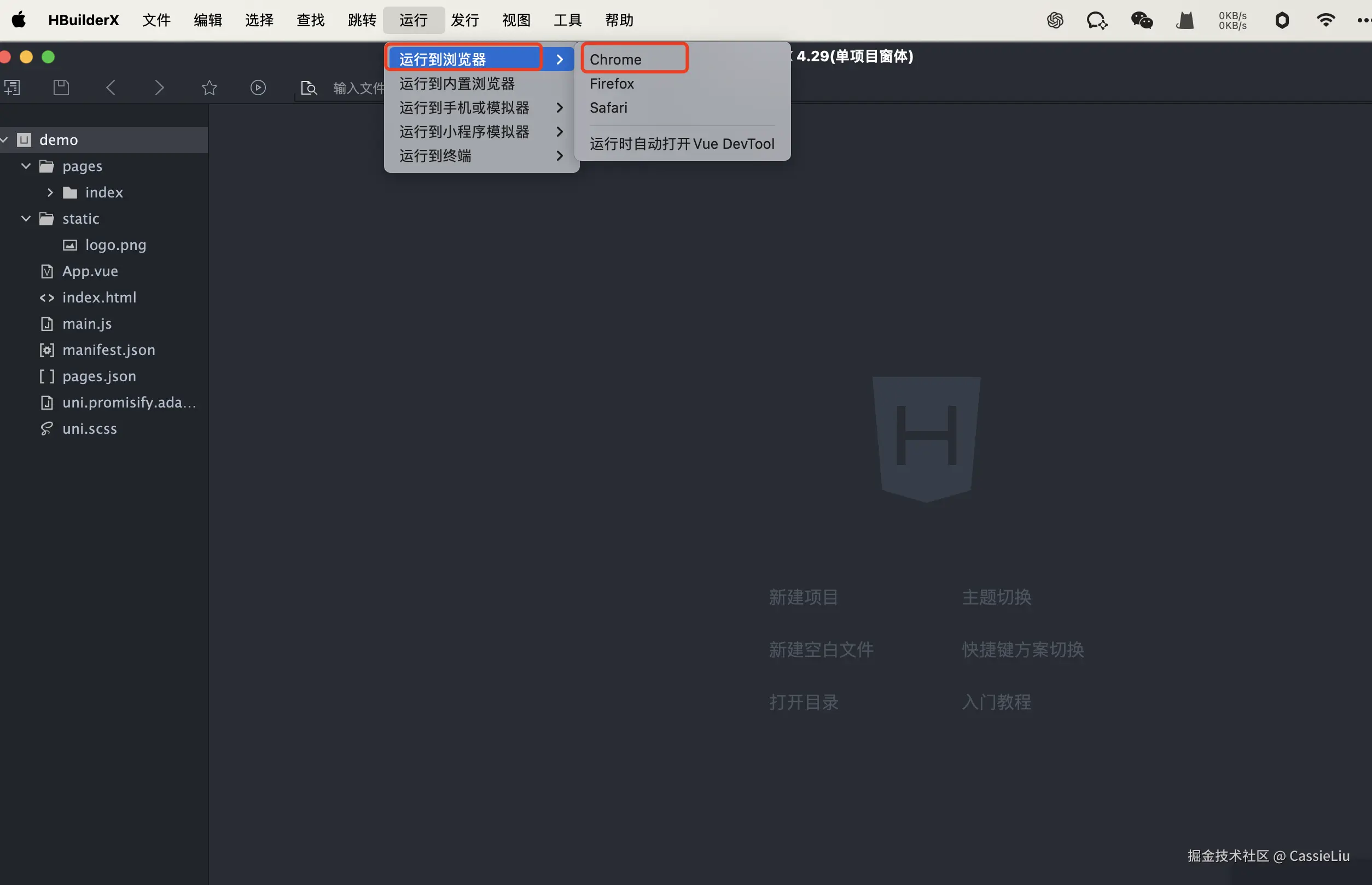
Task: Click the run play circle icon
Action: tap(258, 88)
